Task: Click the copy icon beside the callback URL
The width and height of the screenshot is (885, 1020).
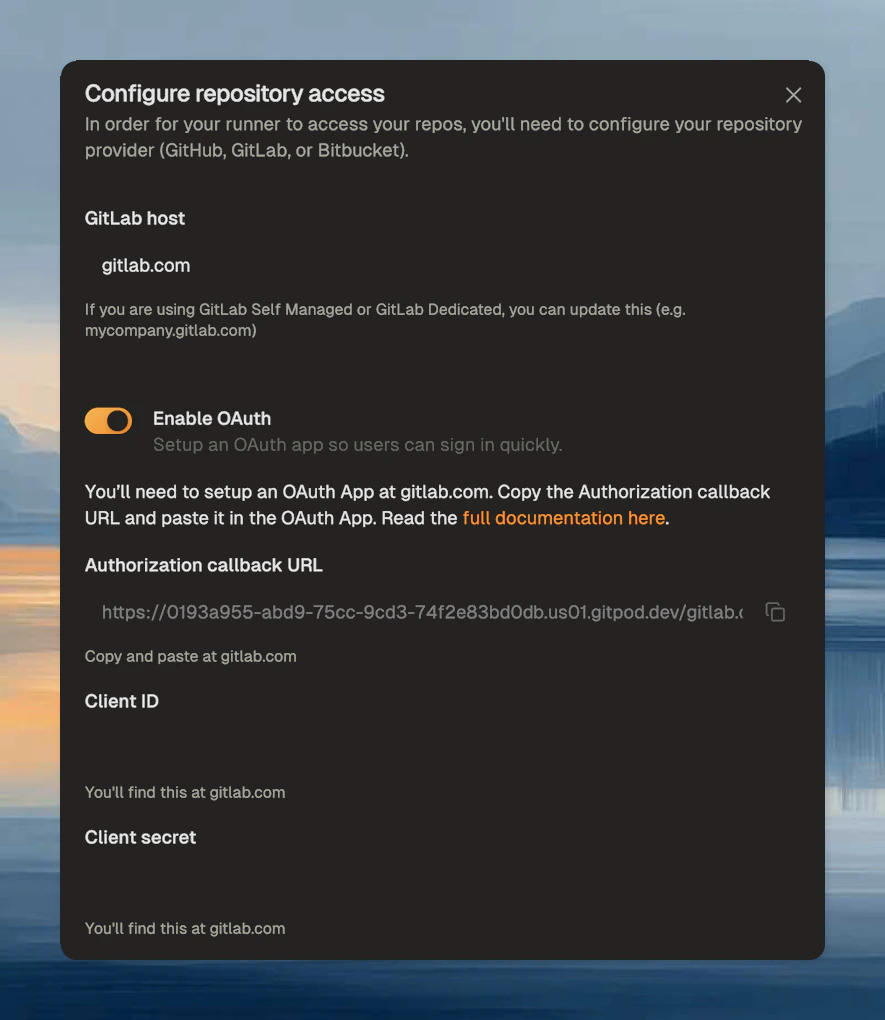Action: click(776, 611)
